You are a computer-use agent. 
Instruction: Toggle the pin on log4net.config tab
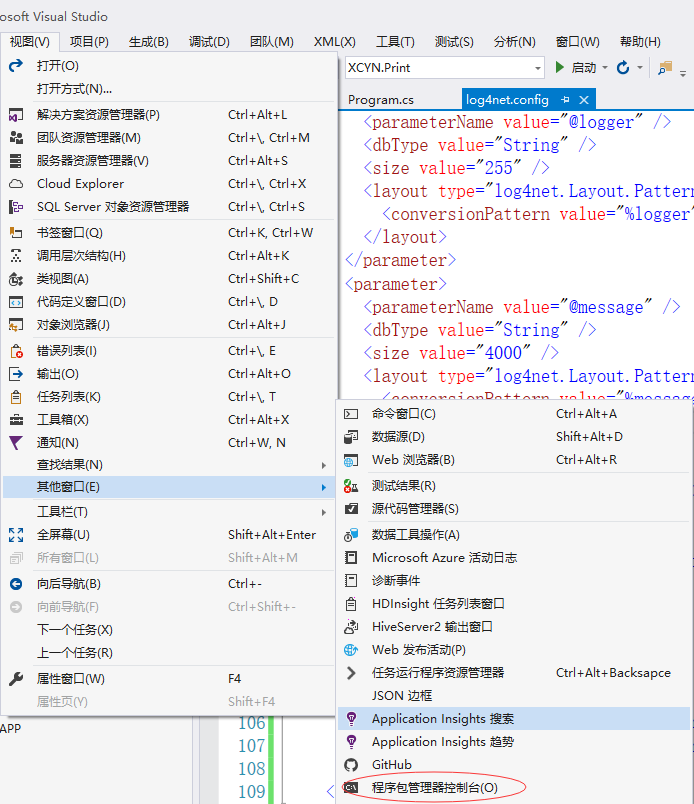565,99
